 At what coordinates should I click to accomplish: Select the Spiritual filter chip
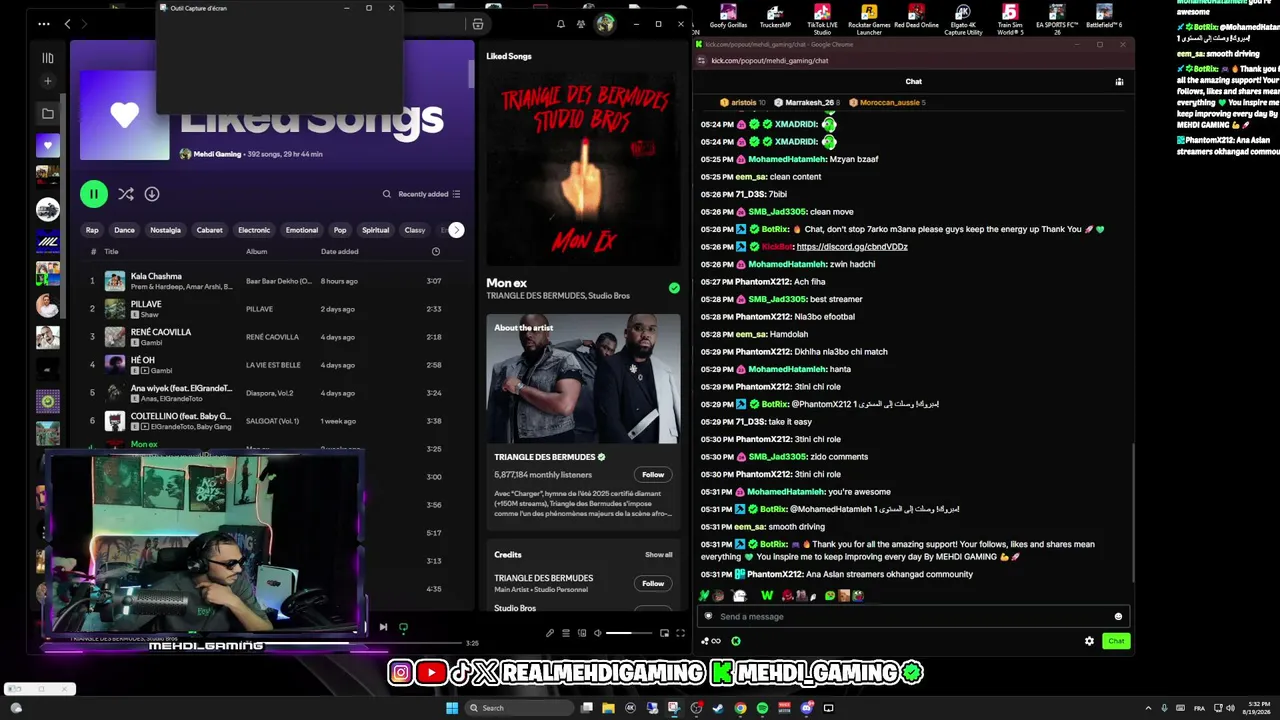pyautogui.click(x=376, y=230)
